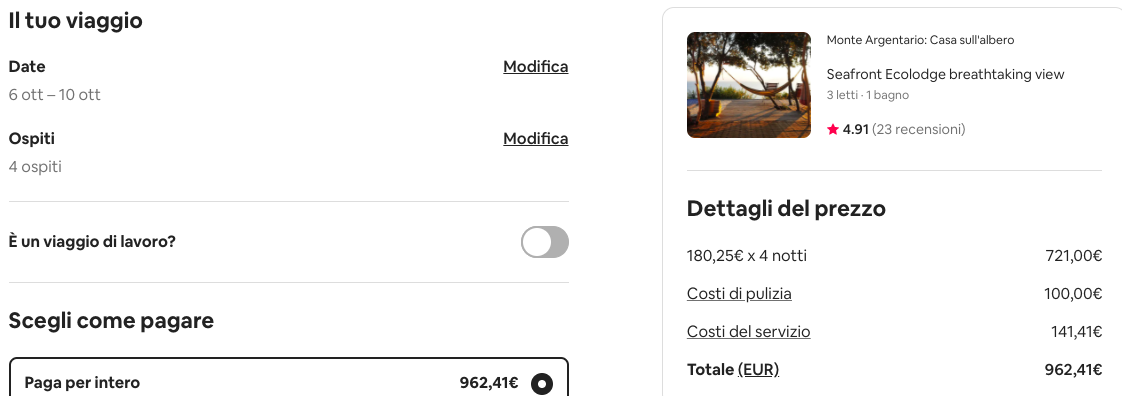Click the 180,25€ x 4 notti line

(x=747, y=256)
